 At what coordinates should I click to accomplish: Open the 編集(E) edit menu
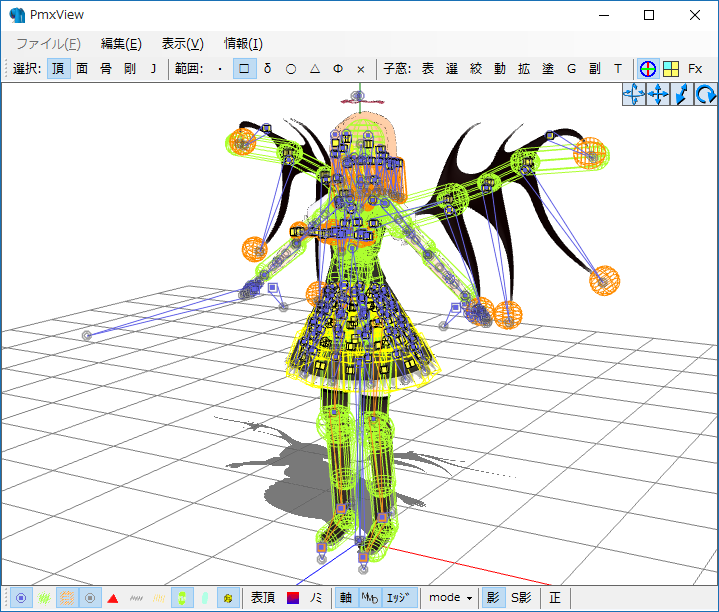[121, 43]
